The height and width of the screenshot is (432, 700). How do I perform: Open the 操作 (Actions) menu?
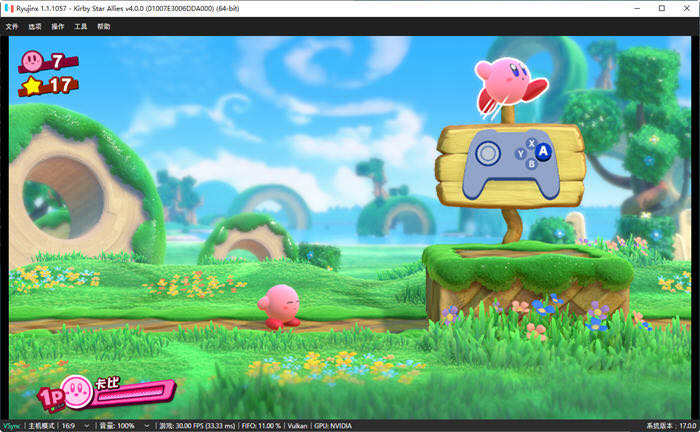tap(58, 27)
